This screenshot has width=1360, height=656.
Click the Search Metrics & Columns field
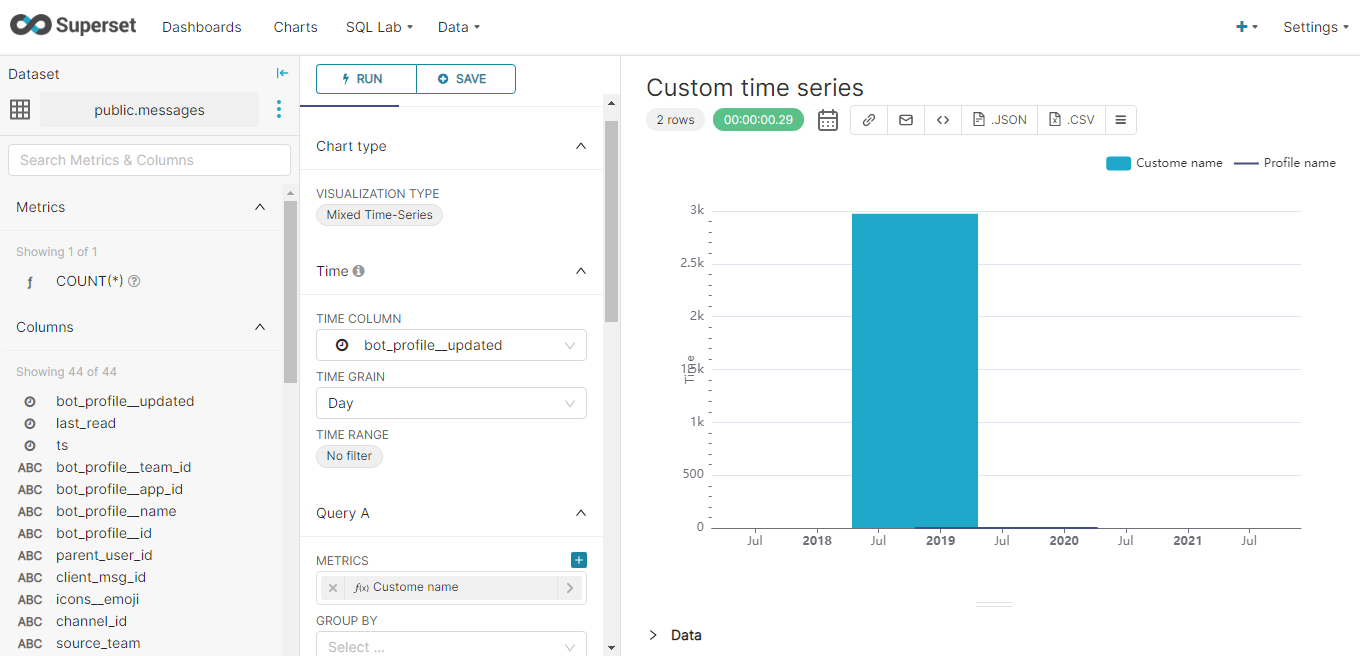click(148, 160)
